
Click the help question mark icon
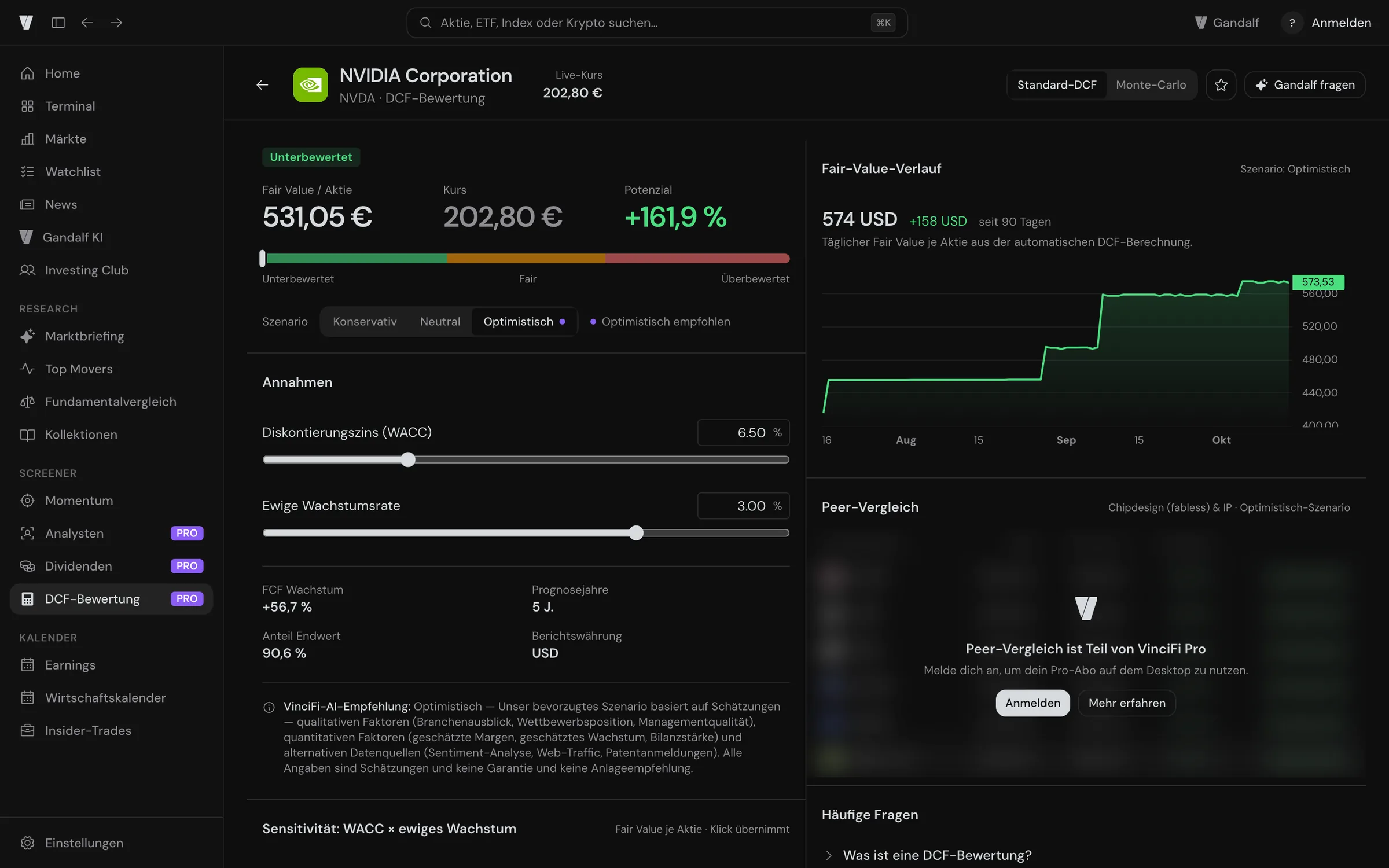[x=1292, y=23]
